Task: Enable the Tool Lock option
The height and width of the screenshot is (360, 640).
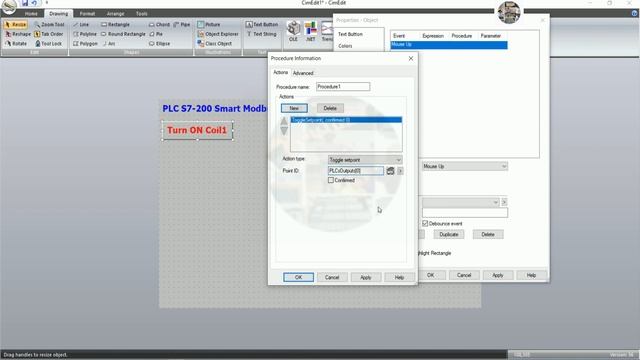Action: click(48, 43)
